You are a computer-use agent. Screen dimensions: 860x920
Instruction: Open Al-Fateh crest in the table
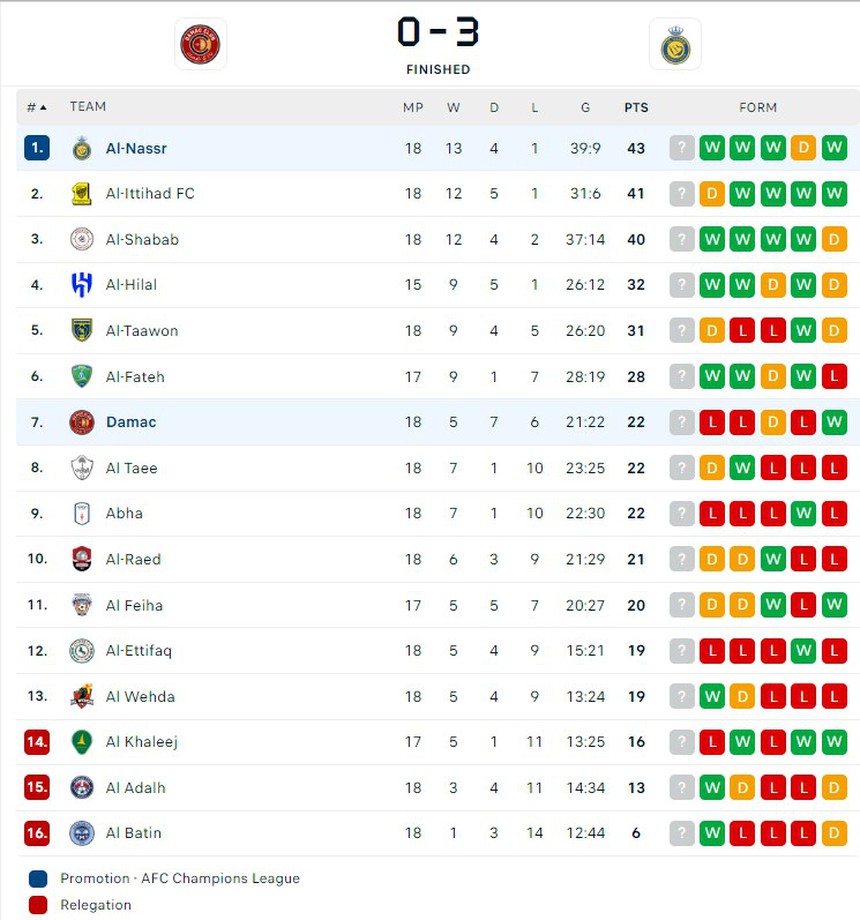pos(82,377)
